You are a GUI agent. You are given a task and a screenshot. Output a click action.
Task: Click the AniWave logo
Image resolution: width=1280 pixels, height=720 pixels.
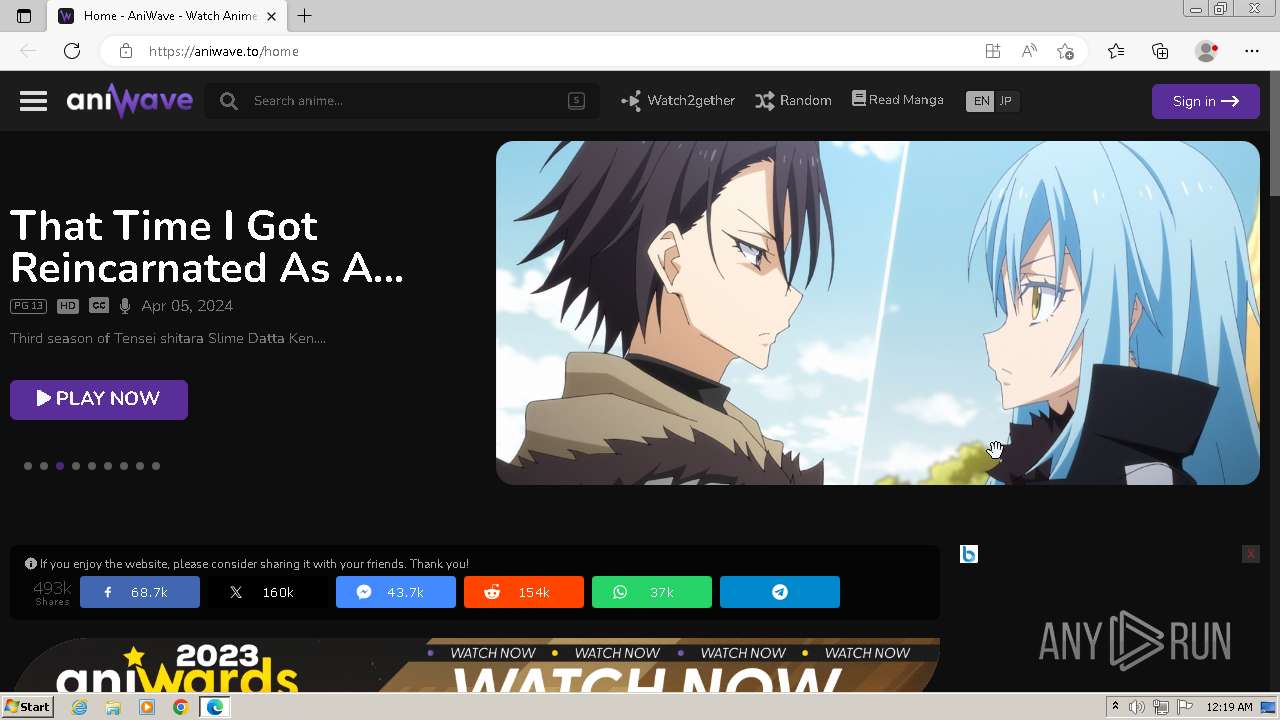pos(129,100)
